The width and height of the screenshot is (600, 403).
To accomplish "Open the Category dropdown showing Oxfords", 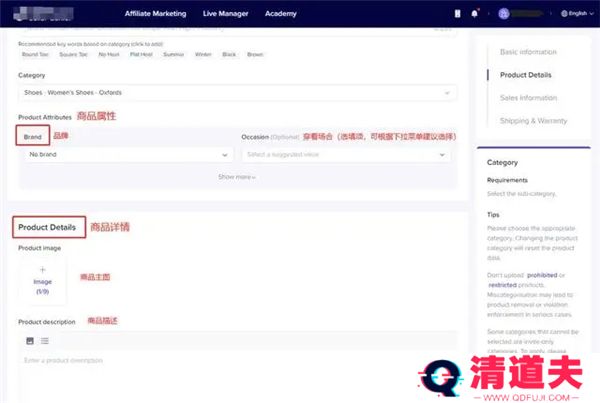I will click(235, 94).
